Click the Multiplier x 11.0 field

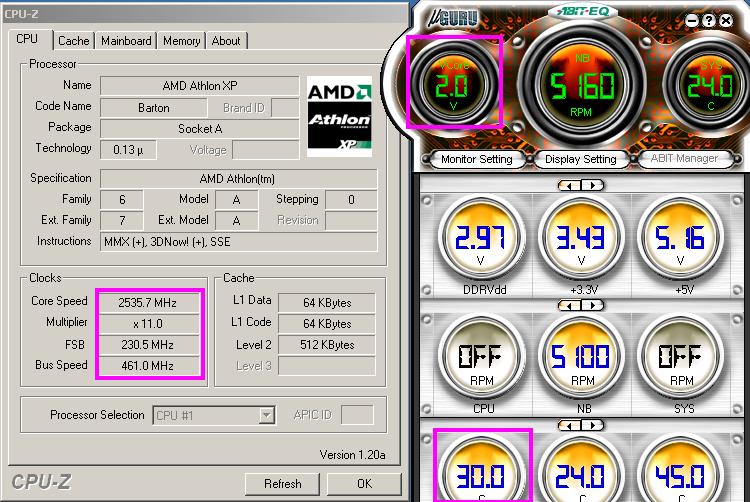click(x=148, y=324)
